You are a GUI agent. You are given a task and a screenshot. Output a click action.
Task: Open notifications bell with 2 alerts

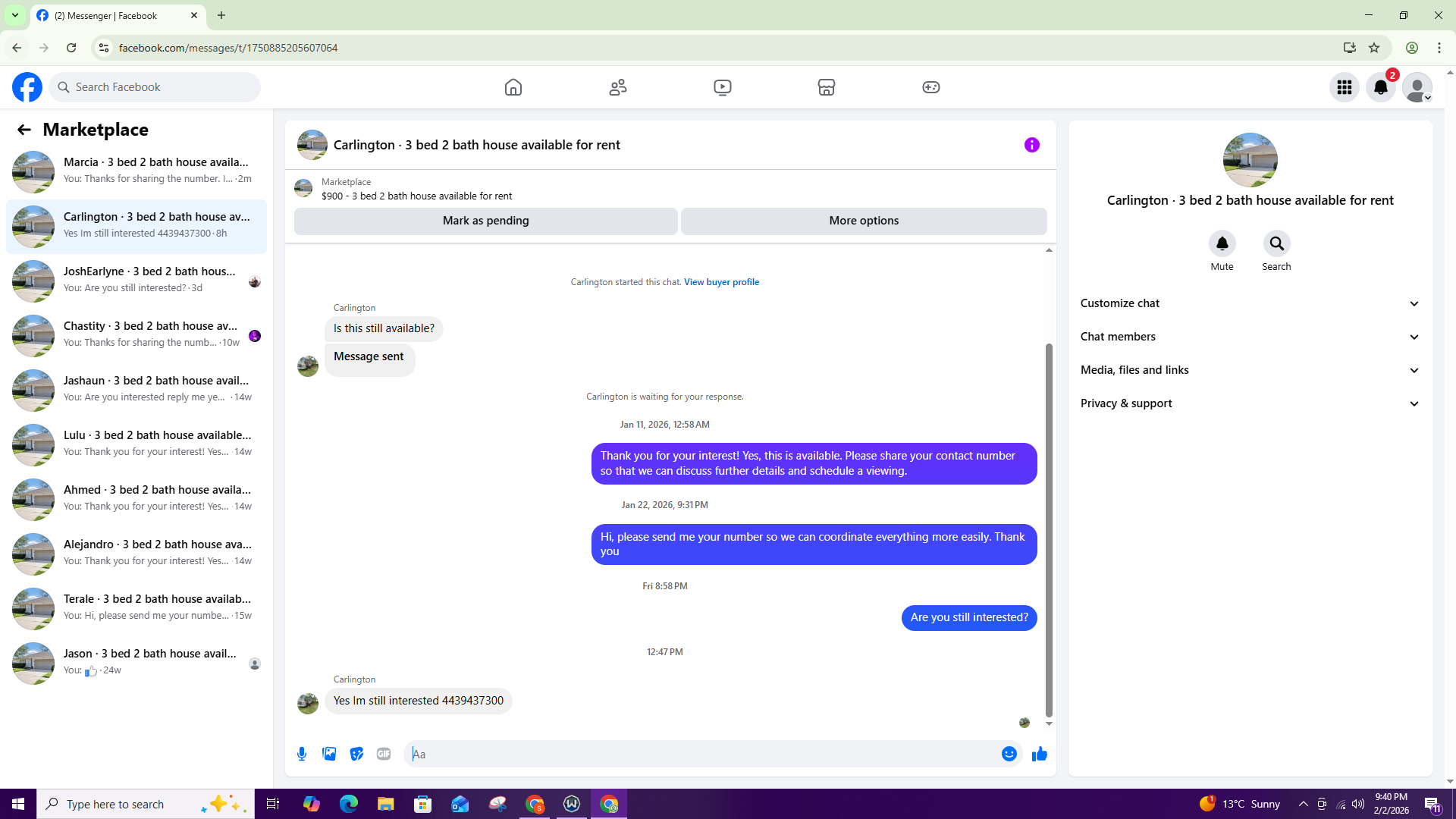coord(1381,87)
